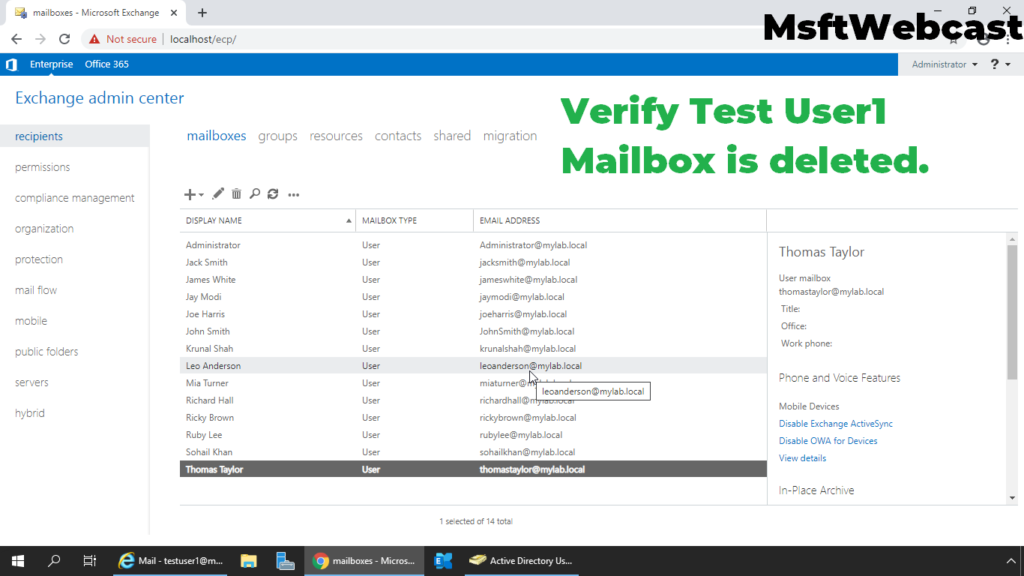The image size is (1024, 576).
Task: Select the Ruby Lee mailbox row
Action: [473, 435]
